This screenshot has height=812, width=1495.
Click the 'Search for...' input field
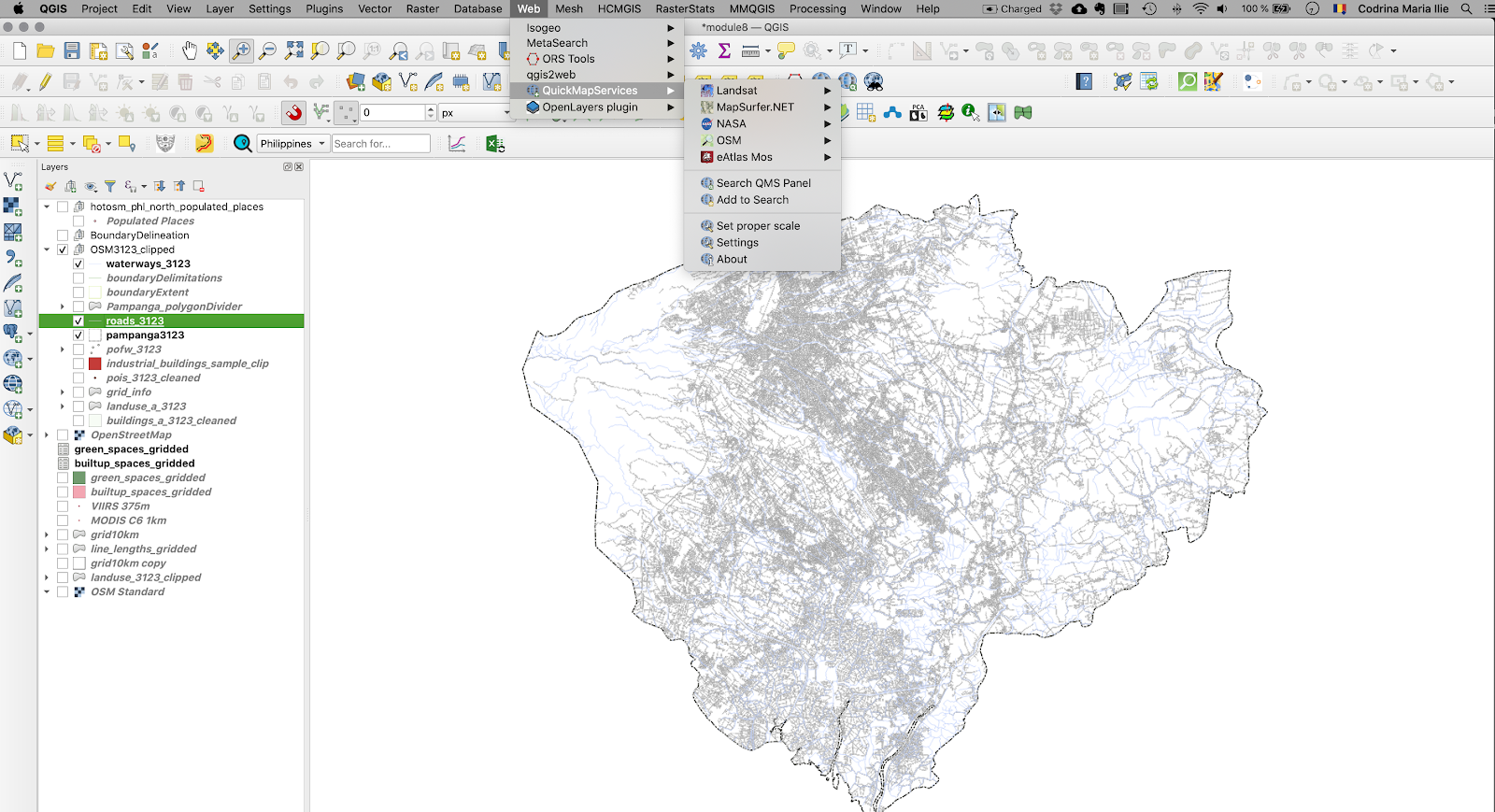pos(380,144)
